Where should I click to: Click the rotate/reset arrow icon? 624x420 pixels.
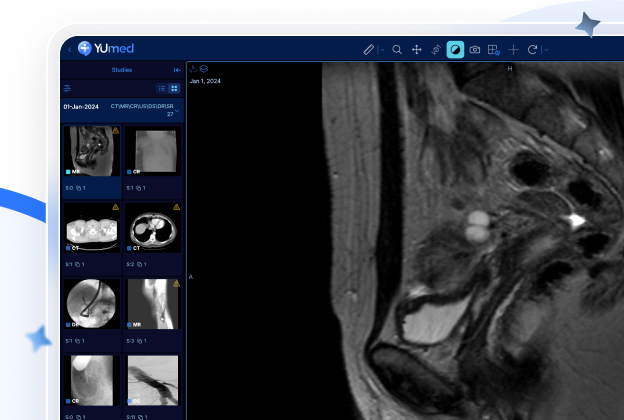click(x=532, y=50)
